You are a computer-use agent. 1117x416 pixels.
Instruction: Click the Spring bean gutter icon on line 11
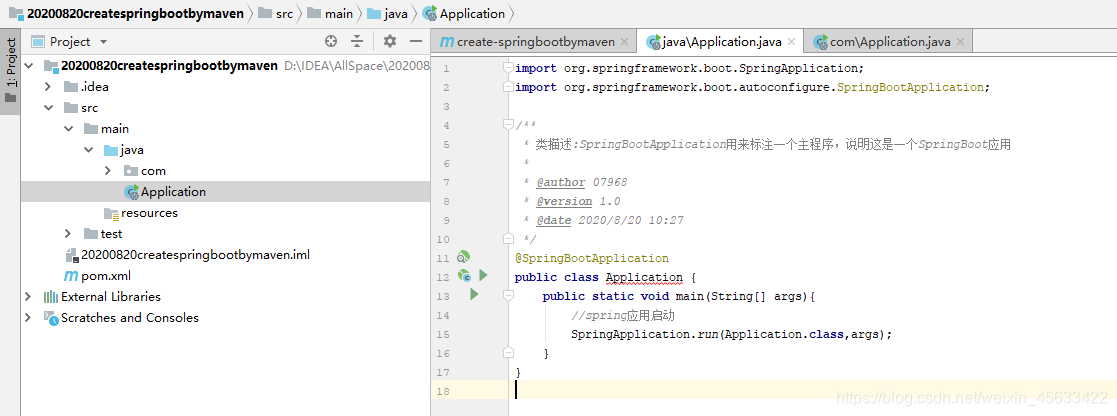[464, 257]
